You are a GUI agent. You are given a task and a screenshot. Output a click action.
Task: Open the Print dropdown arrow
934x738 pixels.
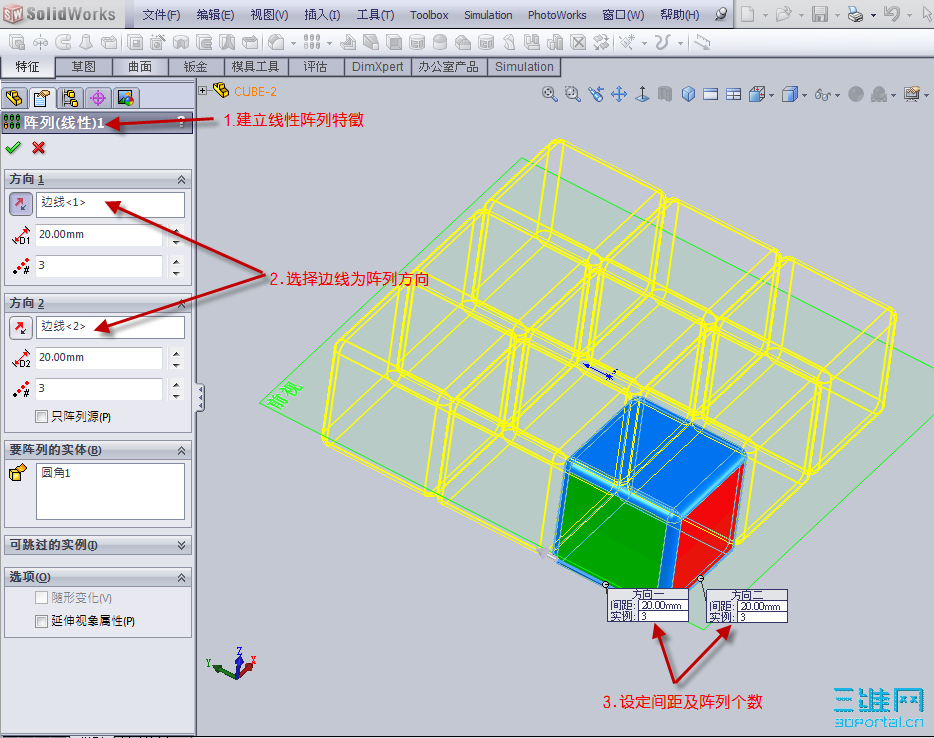click(x=873, y=15)
